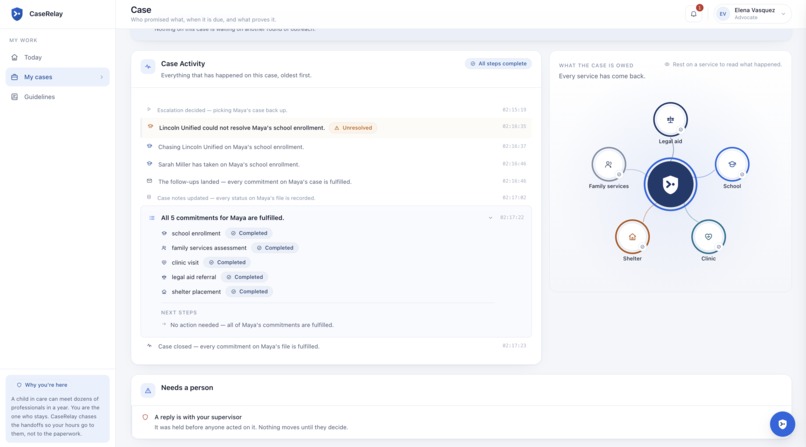Collapse the All 5 commitments section

[x=490, y=218]
